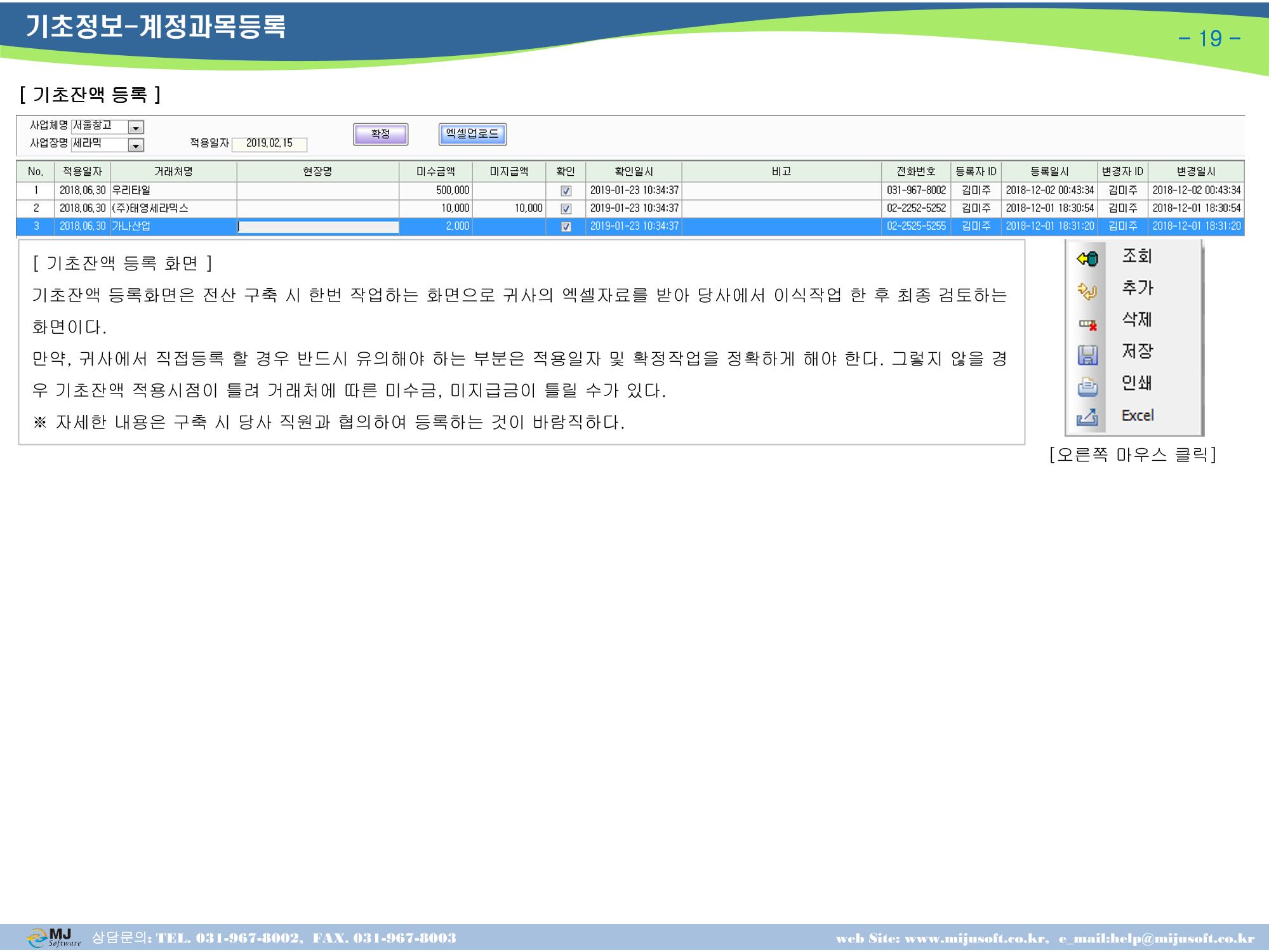Toggle 확인 checkbox for 가나산업 row

pyautogui.click(x=566, y=227)
